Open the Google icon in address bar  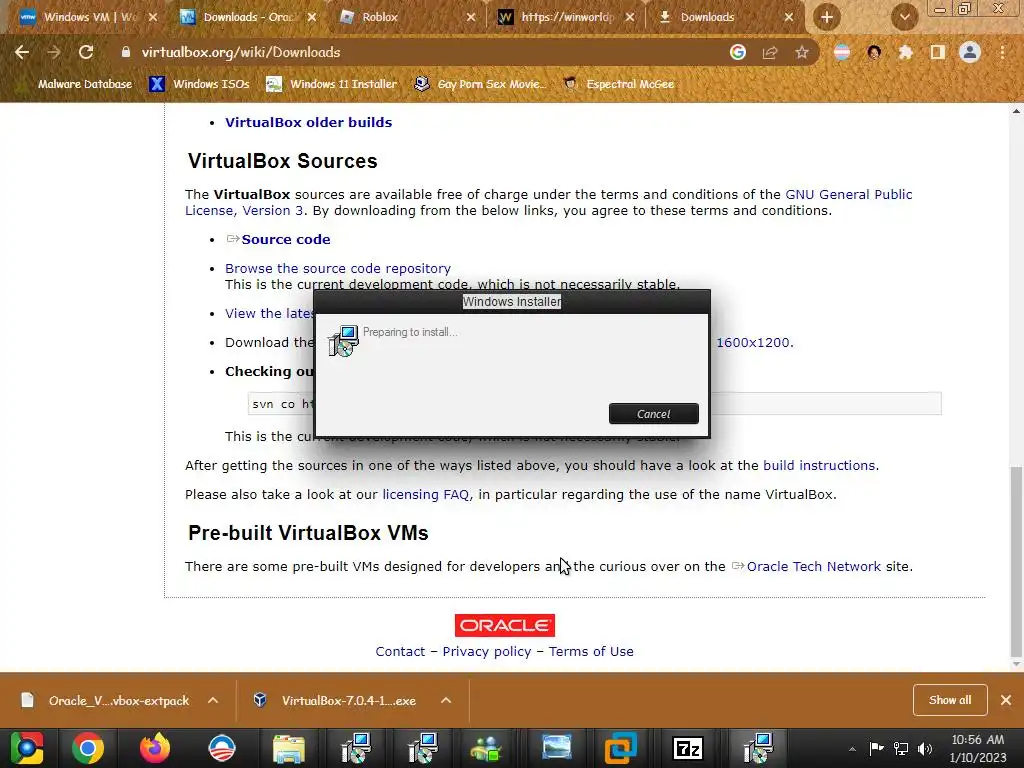pos(738,52)
